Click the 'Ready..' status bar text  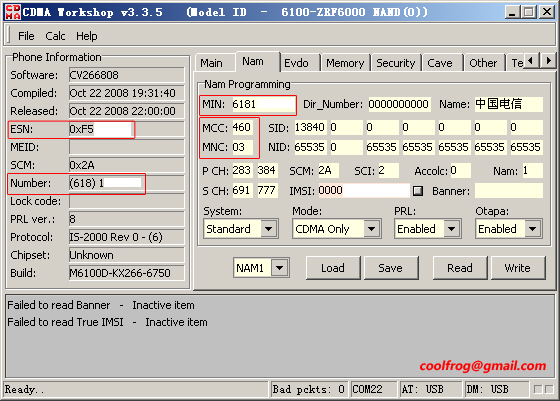[24, 389]
